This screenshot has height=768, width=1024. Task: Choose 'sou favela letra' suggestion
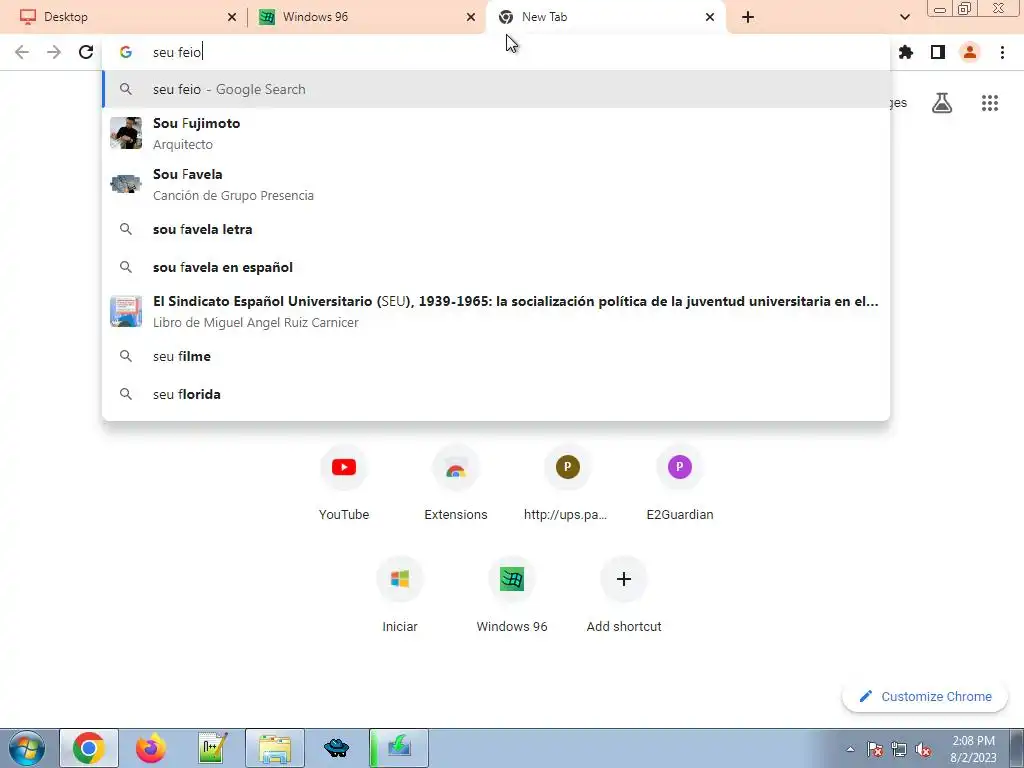coord(496,229)
